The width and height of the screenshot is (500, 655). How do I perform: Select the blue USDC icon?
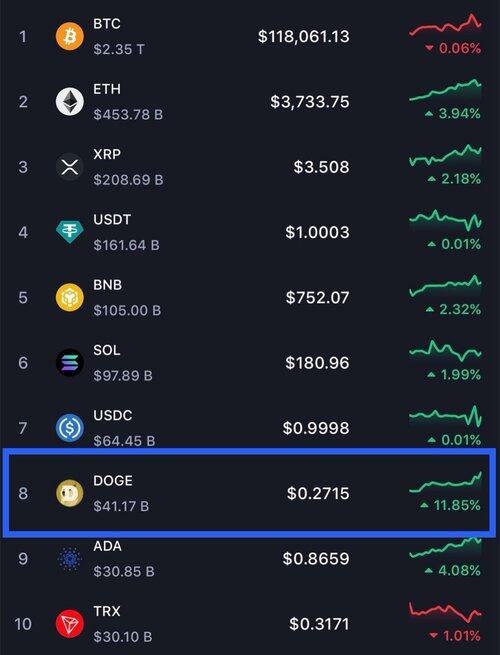pyautogui.click(x=70, y=428)
